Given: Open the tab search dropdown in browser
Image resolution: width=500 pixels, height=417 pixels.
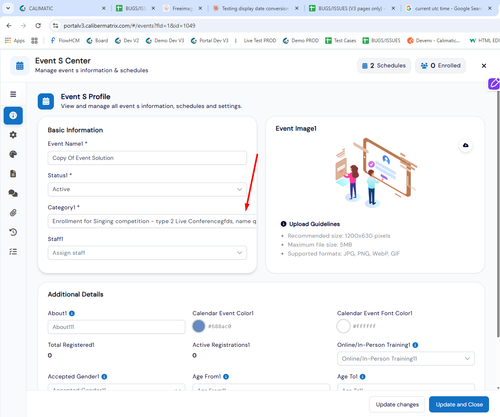Looking at the screenshot, I should [8, 8].
